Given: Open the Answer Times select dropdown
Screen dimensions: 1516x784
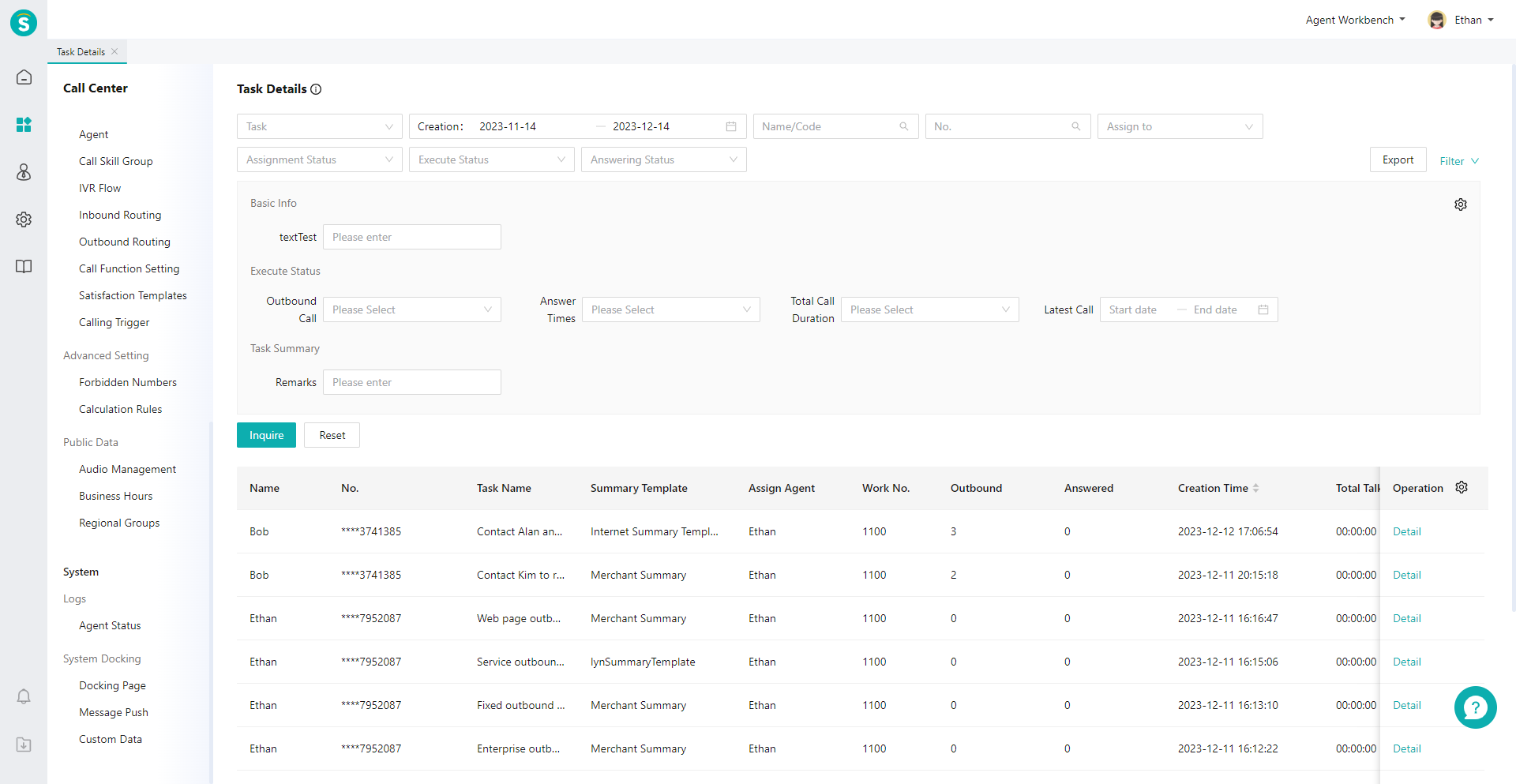Looking at the screenshot, I should click(x=671, y=309).
